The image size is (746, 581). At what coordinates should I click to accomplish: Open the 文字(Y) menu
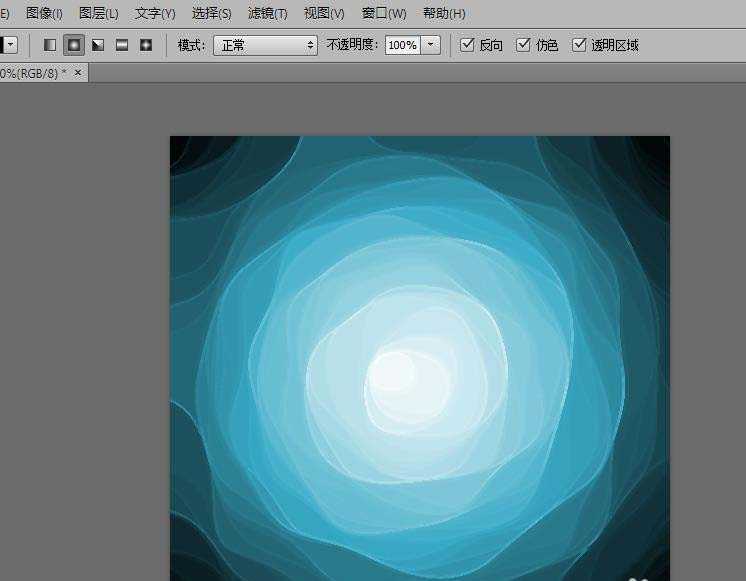pos(155,13)
